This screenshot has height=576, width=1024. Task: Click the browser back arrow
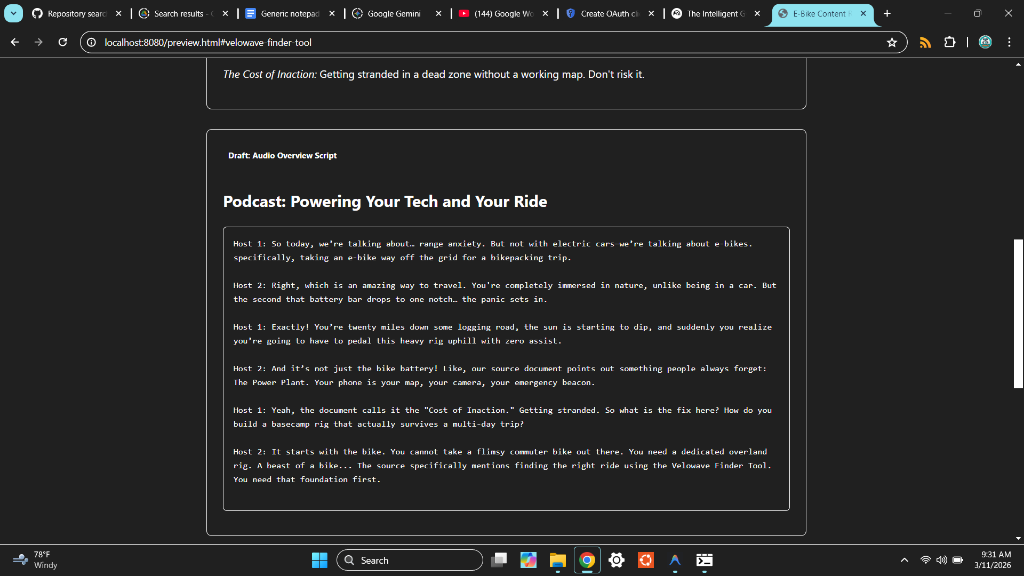[x=14, y=42]
